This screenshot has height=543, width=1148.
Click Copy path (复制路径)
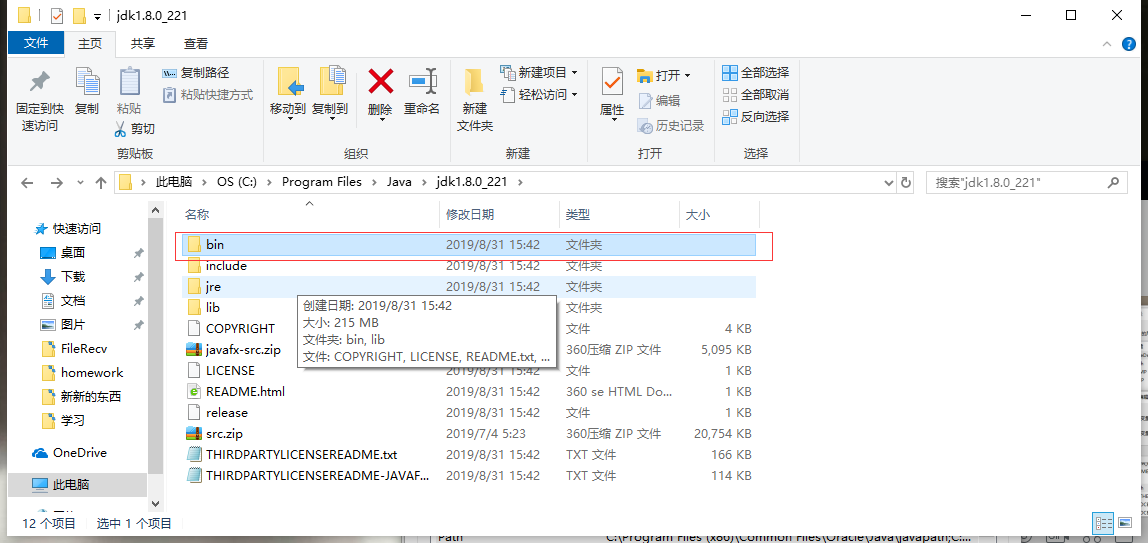pos(195,72)
